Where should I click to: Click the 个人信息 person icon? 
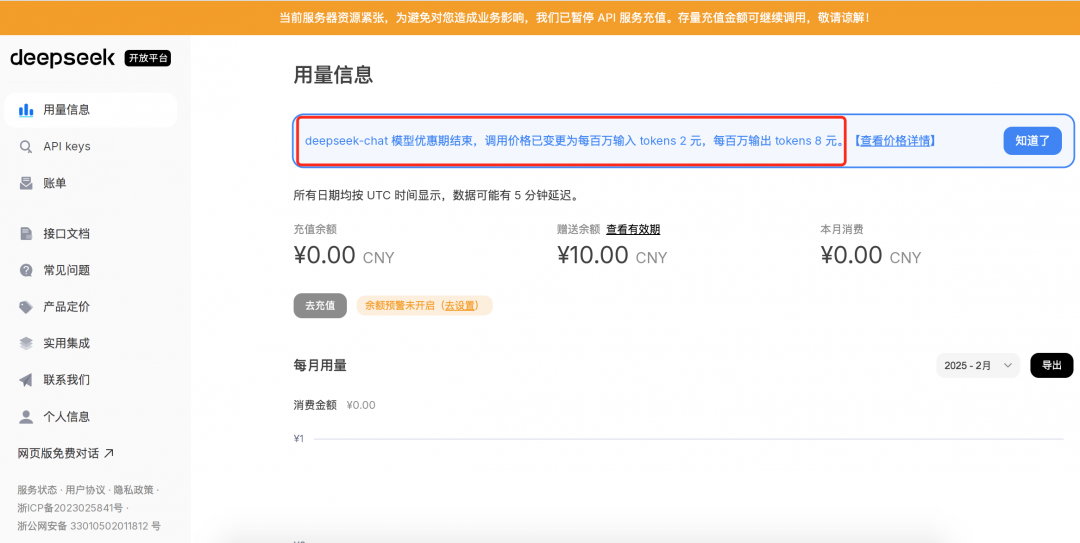click(26, 417)
